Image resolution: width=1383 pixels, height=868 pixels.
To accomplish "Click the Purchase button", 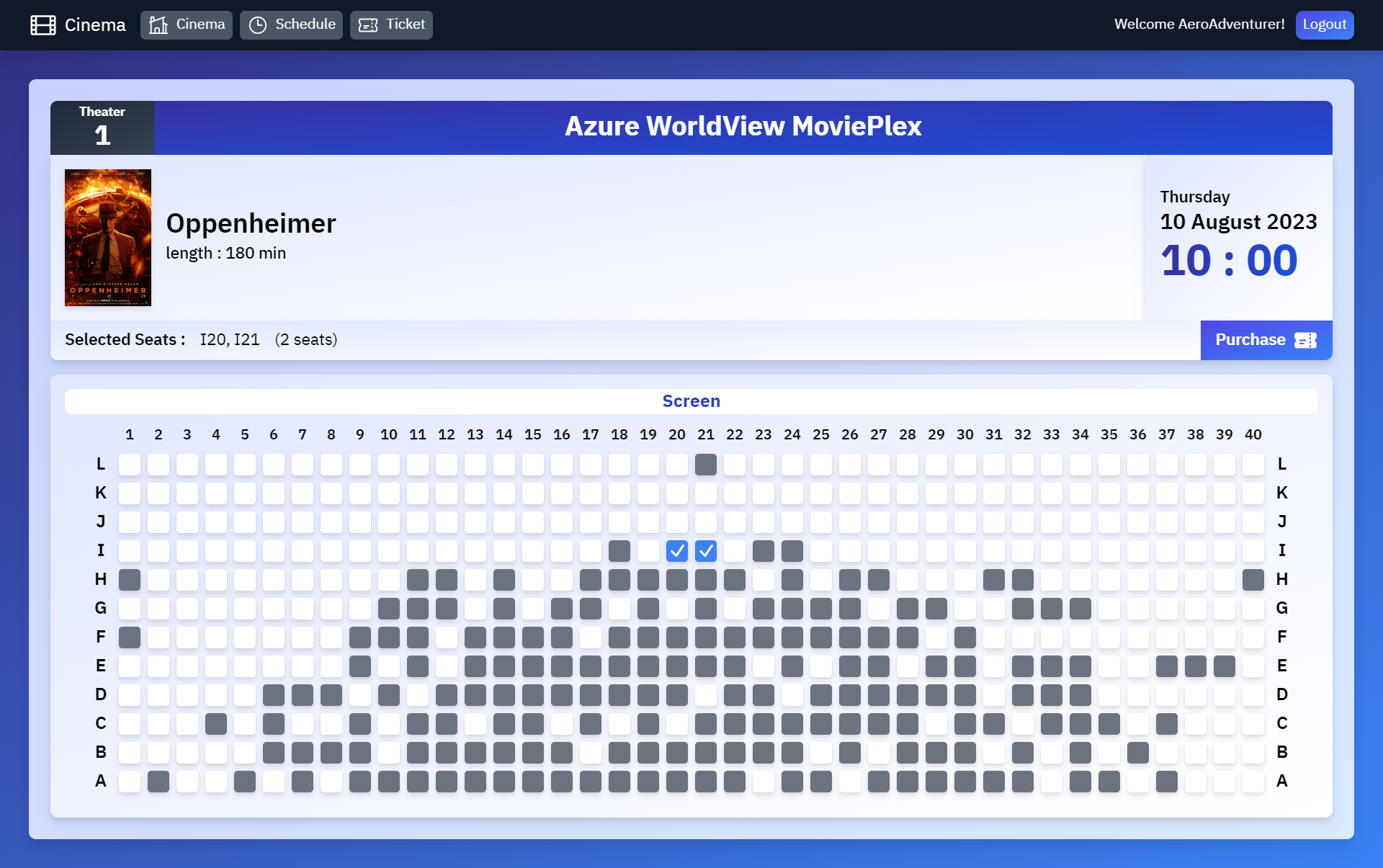I will 1266,340.
